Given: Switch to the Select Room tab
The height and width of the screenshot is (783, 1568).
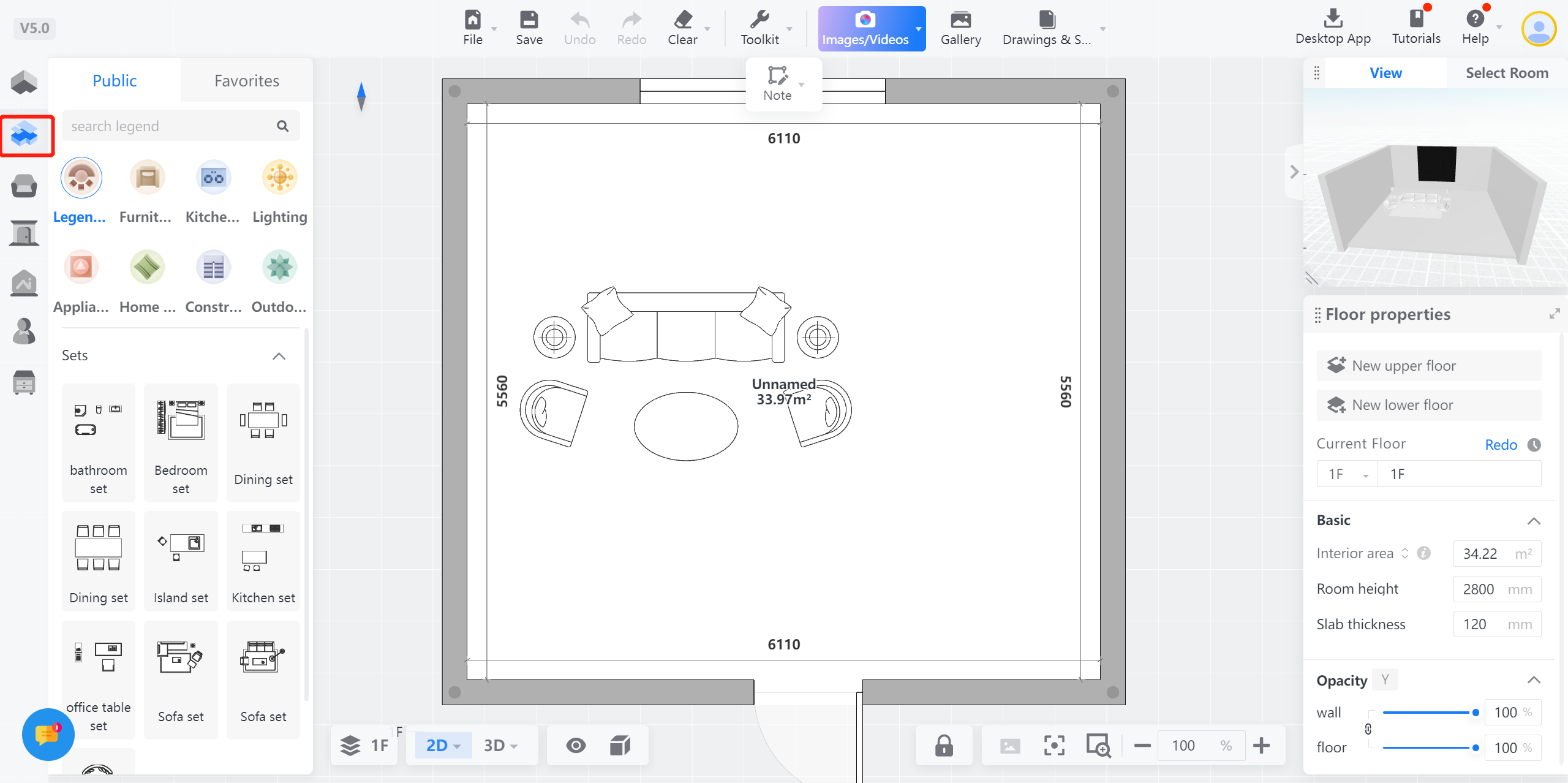Looking at the screenshot, I should click(1506, 73).
